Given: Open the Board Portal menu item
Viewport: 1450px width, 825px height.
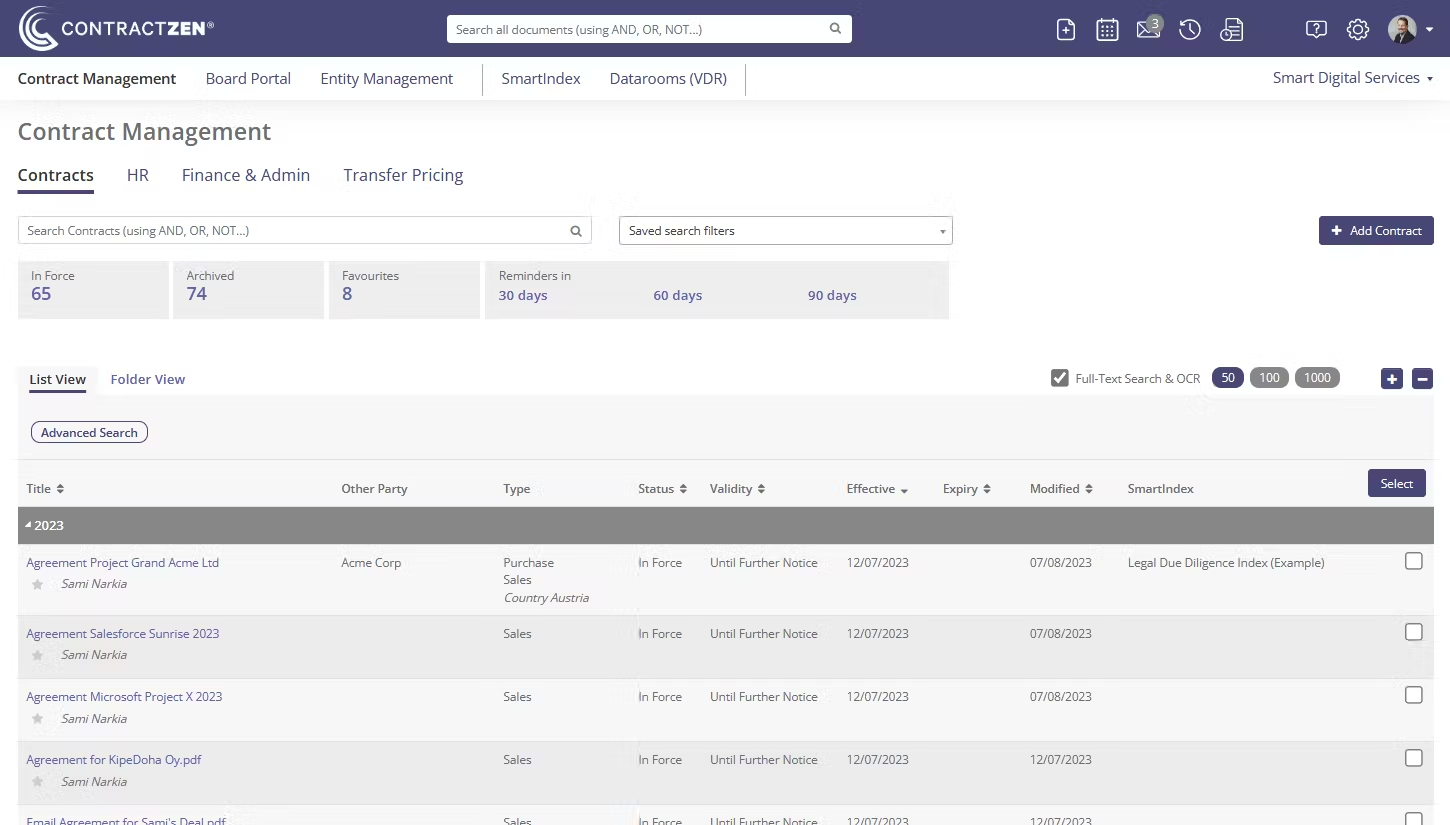Looking at the screenshot, I should click(248, 79).
